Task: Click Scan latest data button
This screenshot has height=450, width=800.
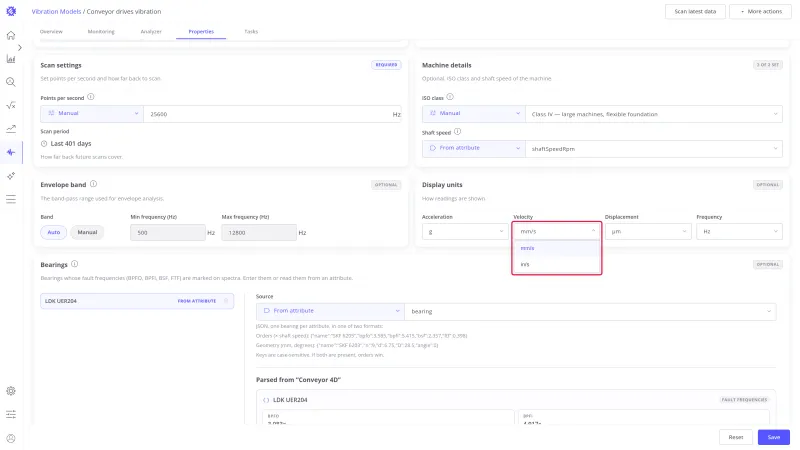Action: (695, 11)
